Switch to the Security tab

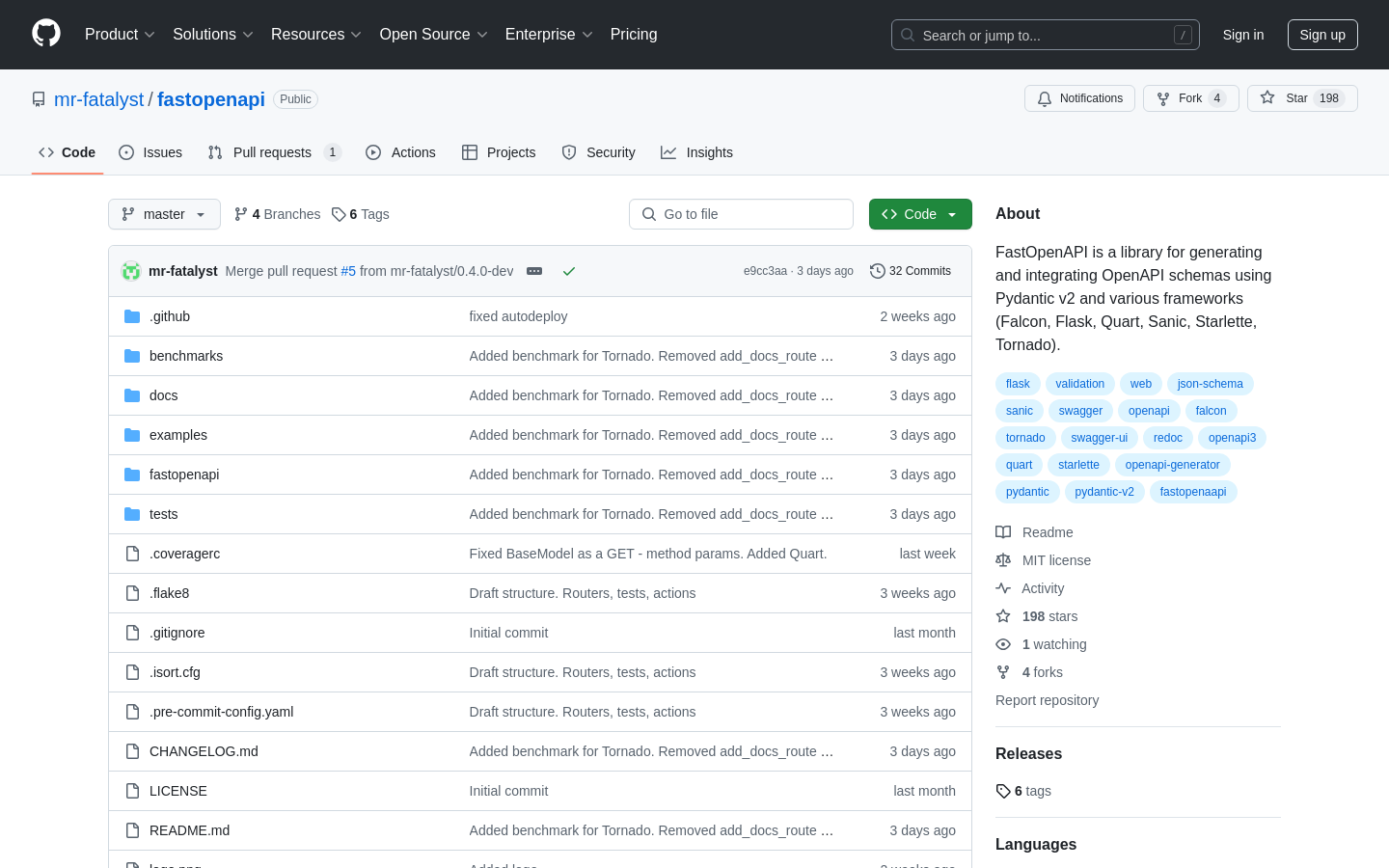coord(599,152)
